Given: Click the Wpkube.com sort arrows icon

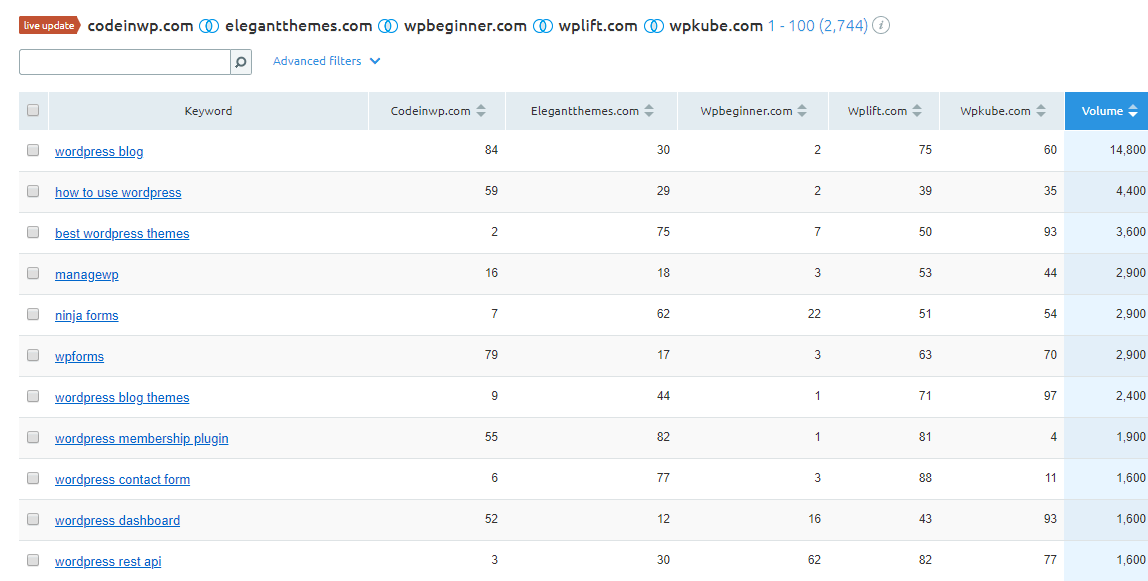Looking at the screenshot, I should point(1041,111).
